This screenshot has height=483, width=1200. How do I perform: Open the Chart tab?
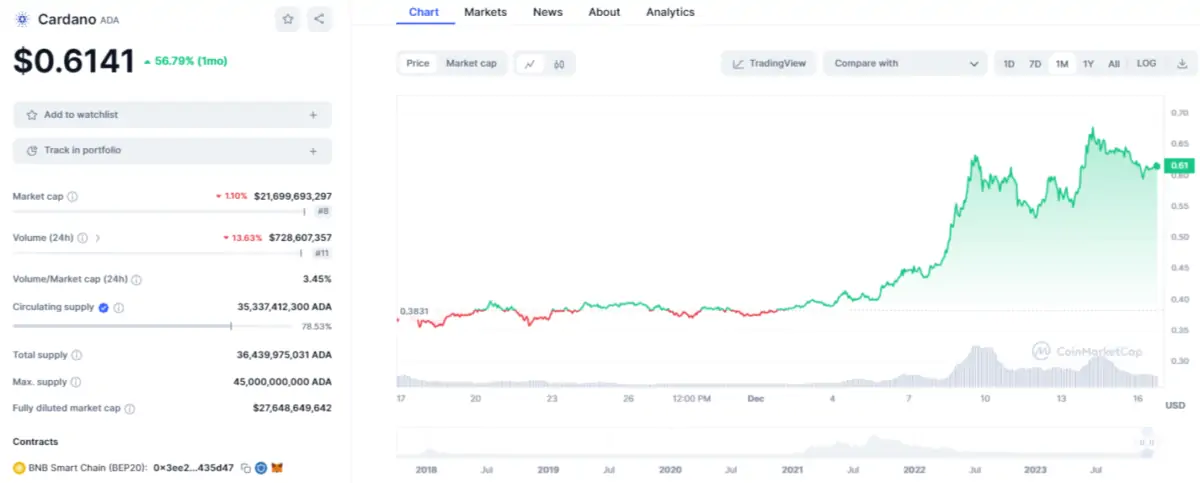point(424,12)
